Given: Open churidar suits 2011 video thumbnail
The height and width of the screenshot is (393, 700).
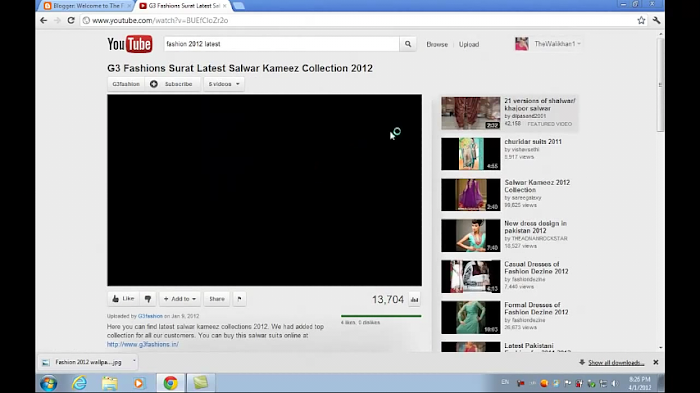Looking at the screenshot, I should pyautogui.click(x=471, y=154).
